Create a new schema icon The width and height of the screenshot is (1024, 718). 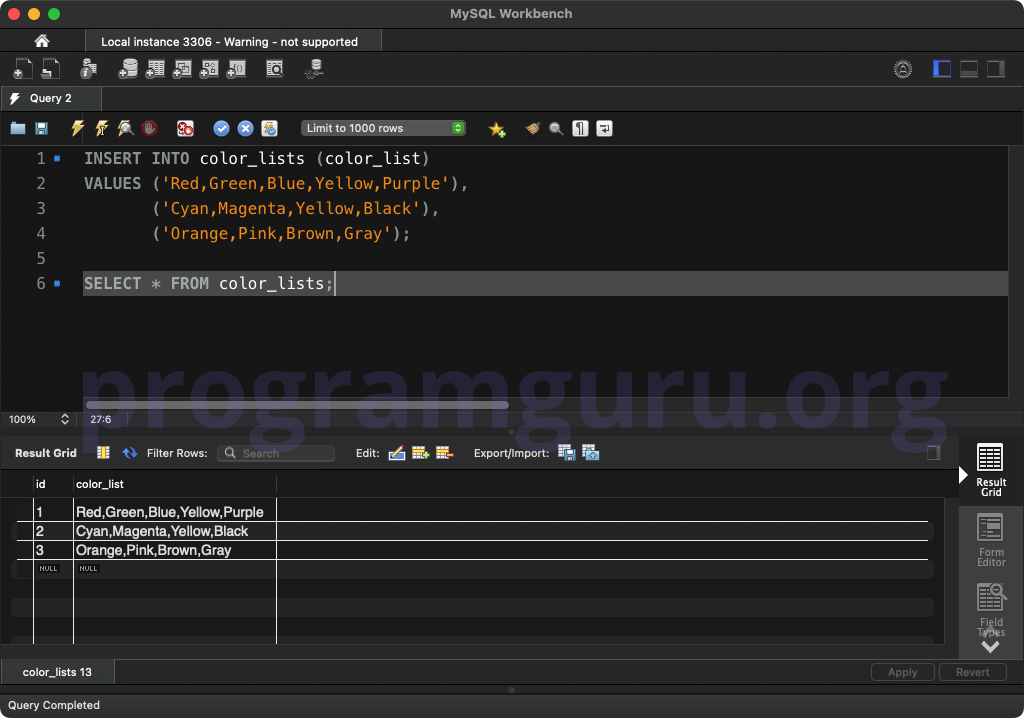(128, 69)
